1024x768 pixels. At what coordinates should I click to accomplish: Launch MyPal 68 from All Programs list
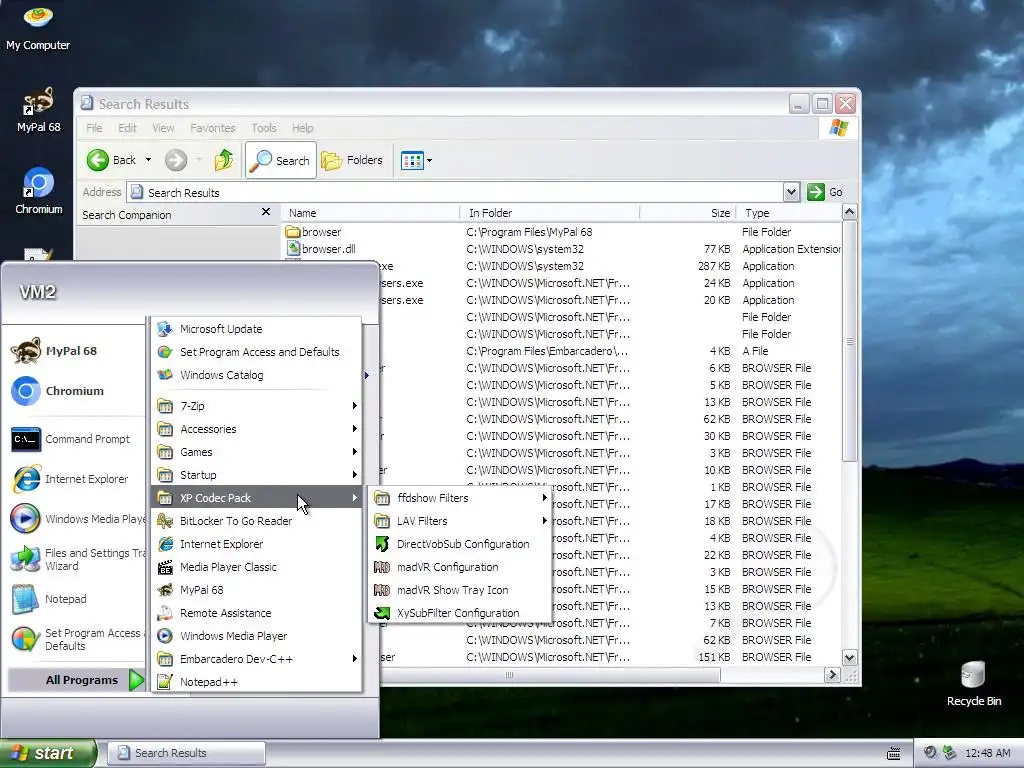[x=257, y=590]
